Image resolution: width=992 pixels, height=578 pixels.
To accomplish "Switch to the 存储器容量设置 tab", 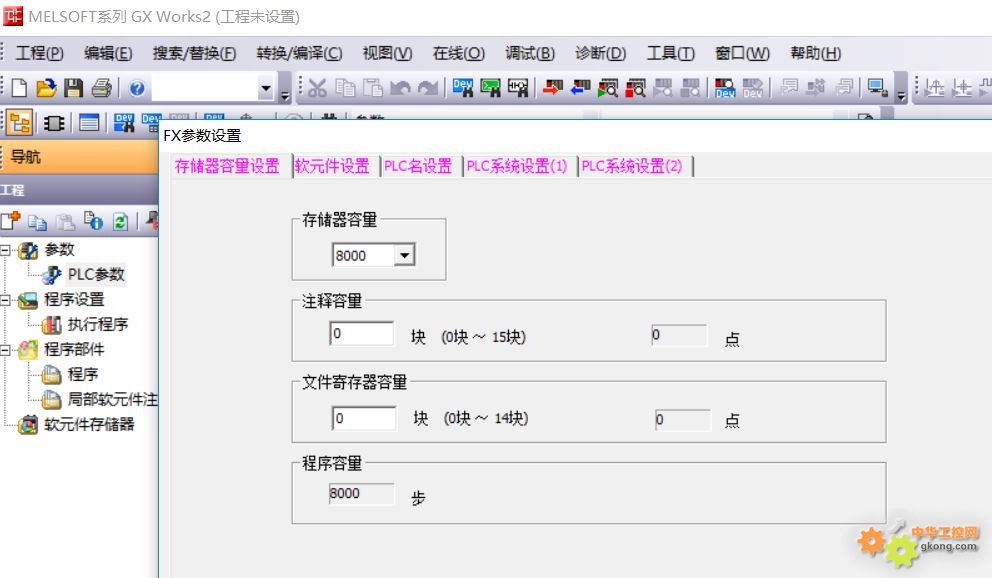I will pos(227,166).
